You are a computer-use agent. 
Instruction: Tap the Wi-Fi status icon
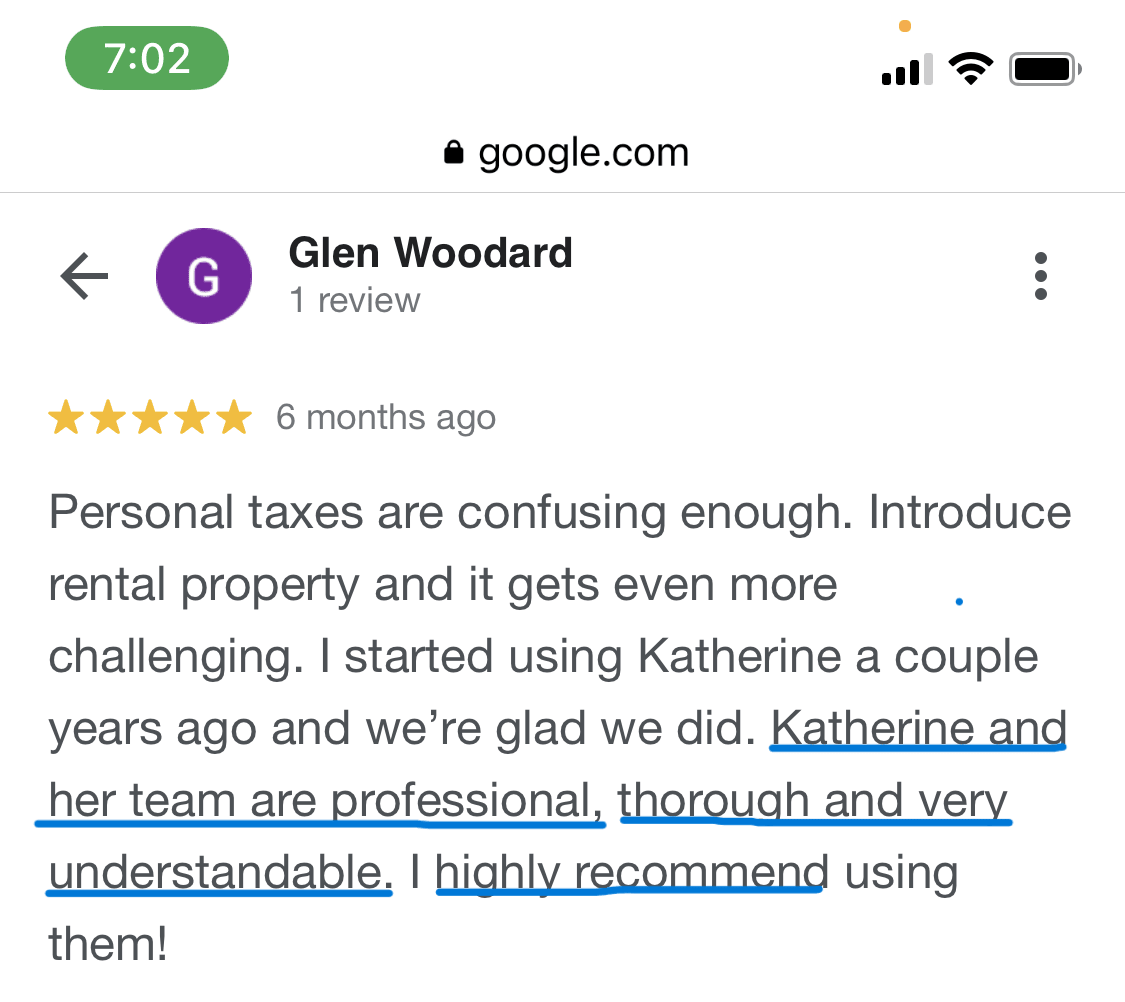(x=969, y=70)
